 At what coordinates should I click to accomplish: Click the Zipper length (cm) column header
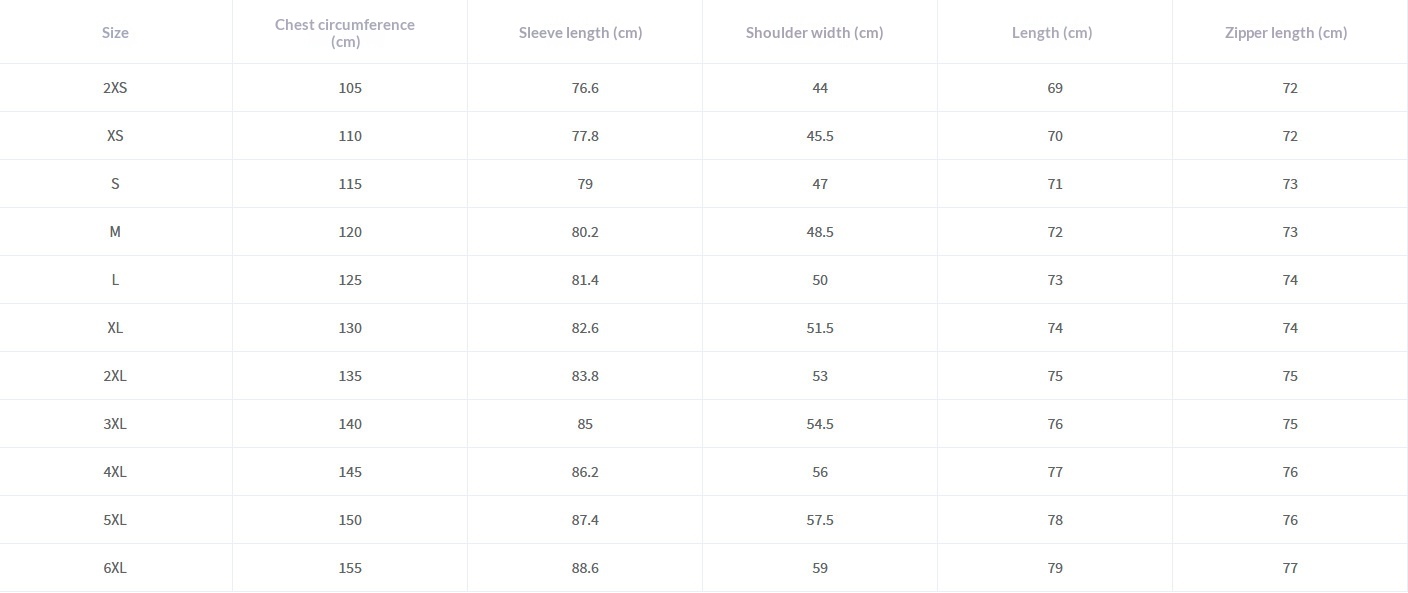[1285, 32]
